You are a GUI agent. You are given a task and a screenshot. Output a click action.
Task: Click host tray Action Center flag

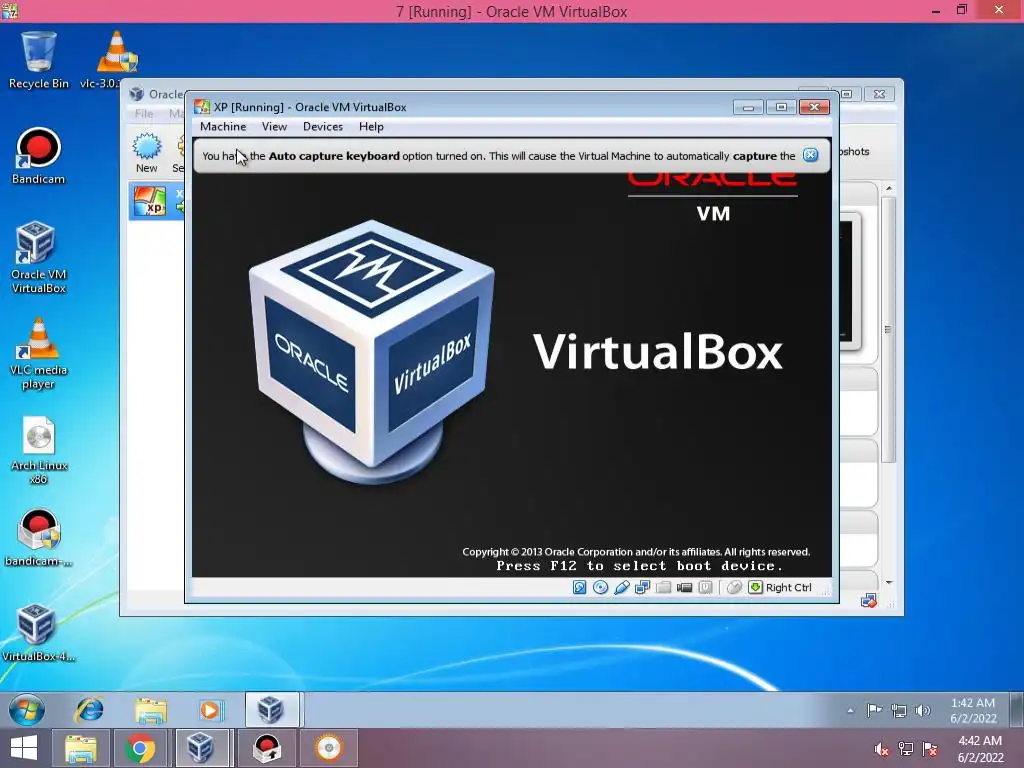coord(930,749)
